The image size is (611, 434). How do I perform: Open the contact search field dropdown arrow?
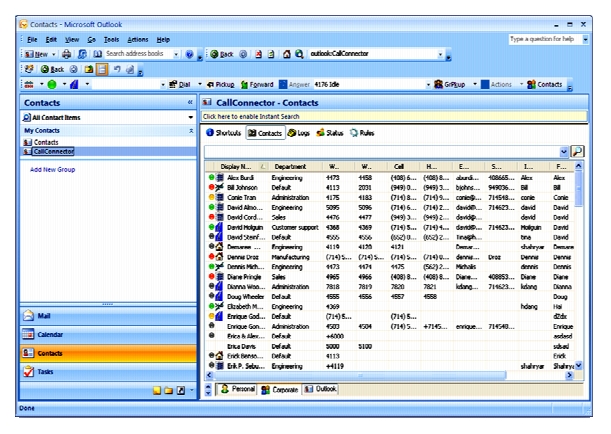[x=563, y=152]
